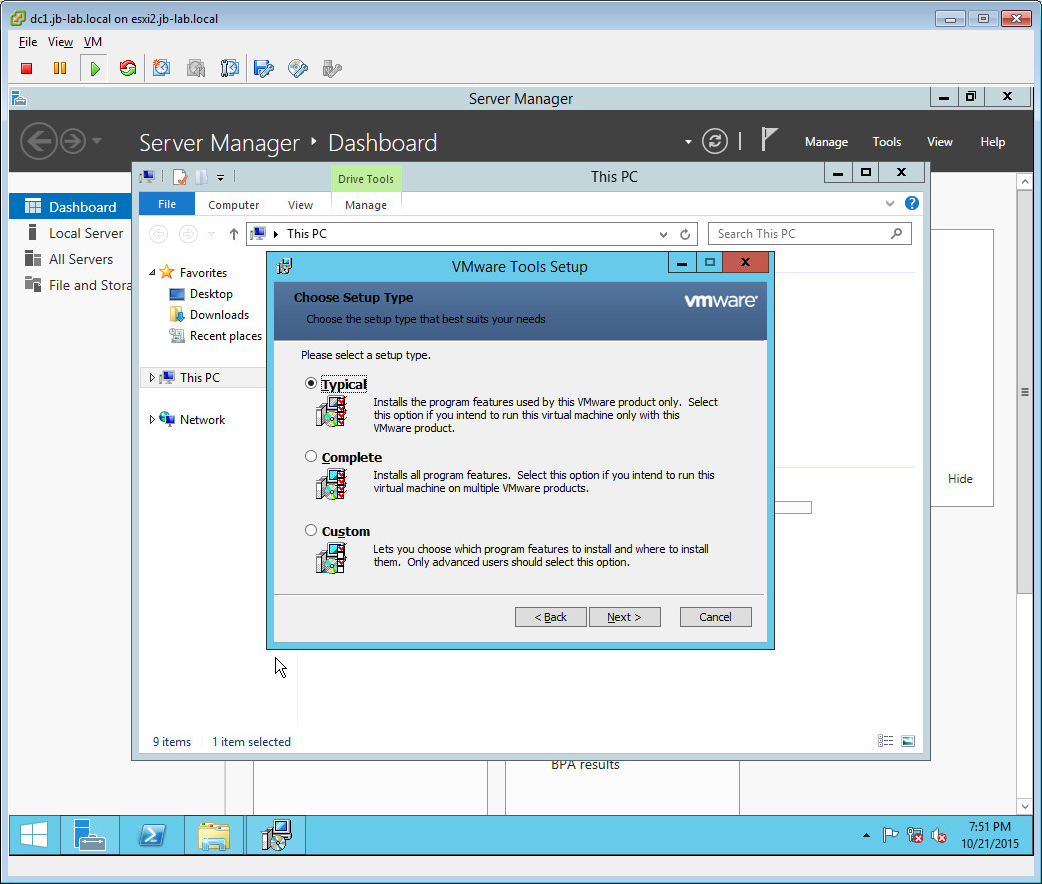This screenshot has height=884, width=1042.
Task: Click the Back button in setup wizard
Action: (551, 617)
